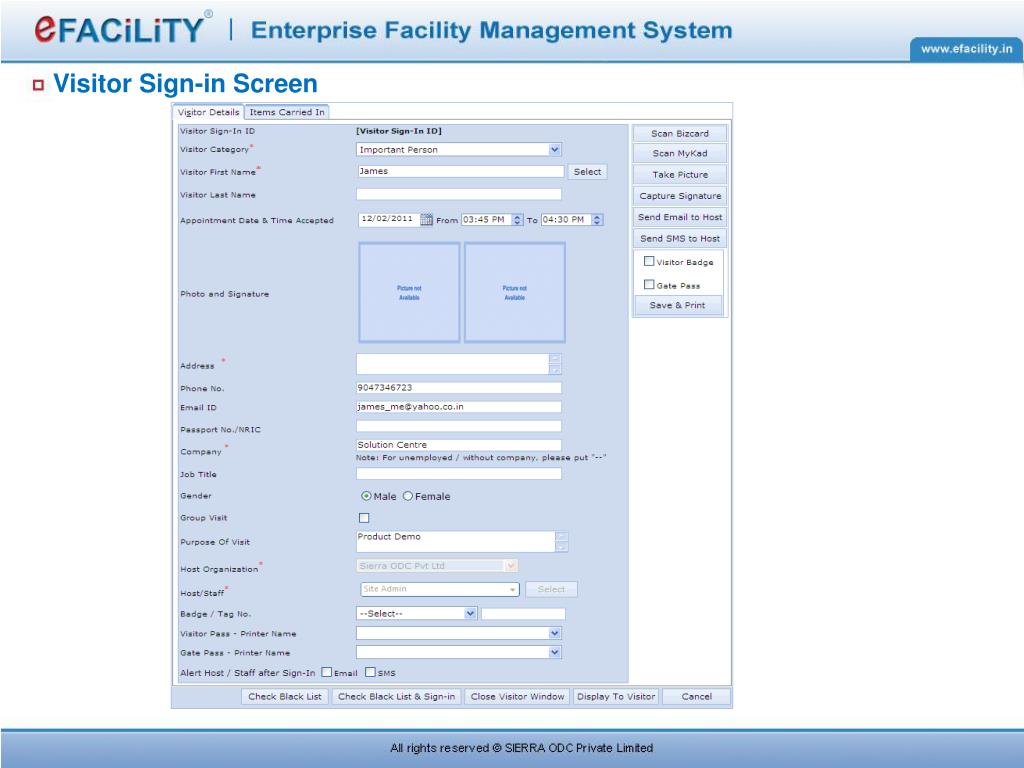Switch to the Items Carried In tab
This screenshot has width=1024, height=768.
click(287, 112)
